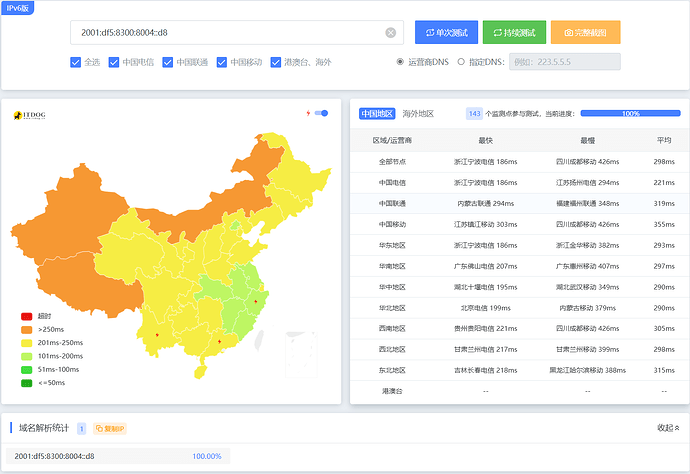
Task: Select the 全部节点 row label
Action: 392,162
